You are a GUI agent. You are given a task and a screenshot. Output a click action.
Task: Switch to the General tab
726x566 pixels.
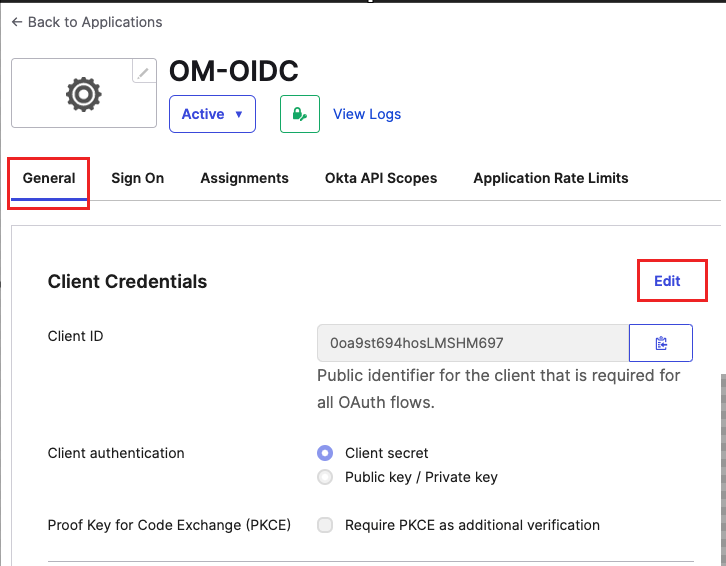[49, 178]
